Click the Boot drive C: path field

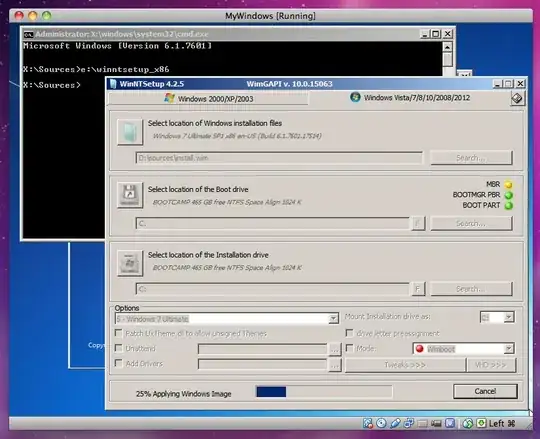click(x=273, y=223)
